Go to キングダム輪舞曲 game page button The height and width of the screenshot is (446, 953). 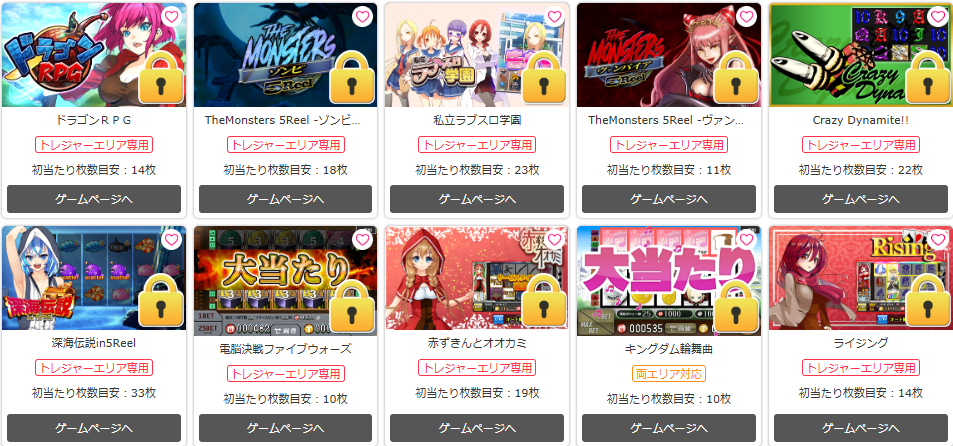coord(669,428)
